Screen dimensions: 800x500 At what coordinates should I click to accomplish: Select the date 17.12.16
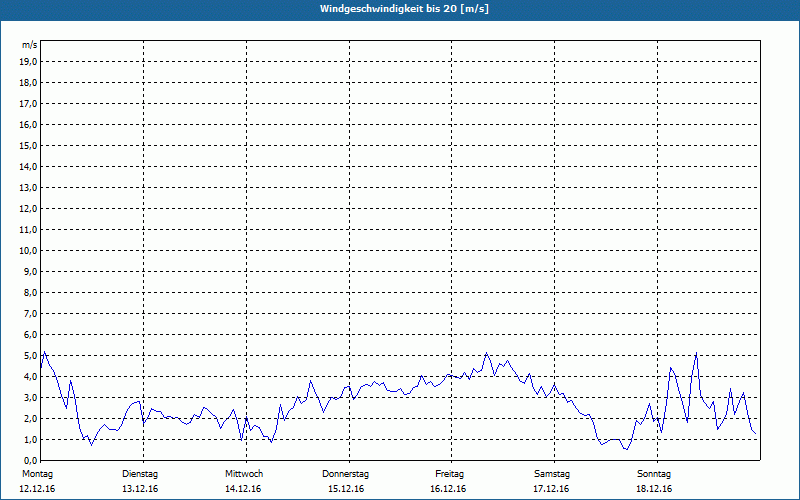(x=551, y=489)
